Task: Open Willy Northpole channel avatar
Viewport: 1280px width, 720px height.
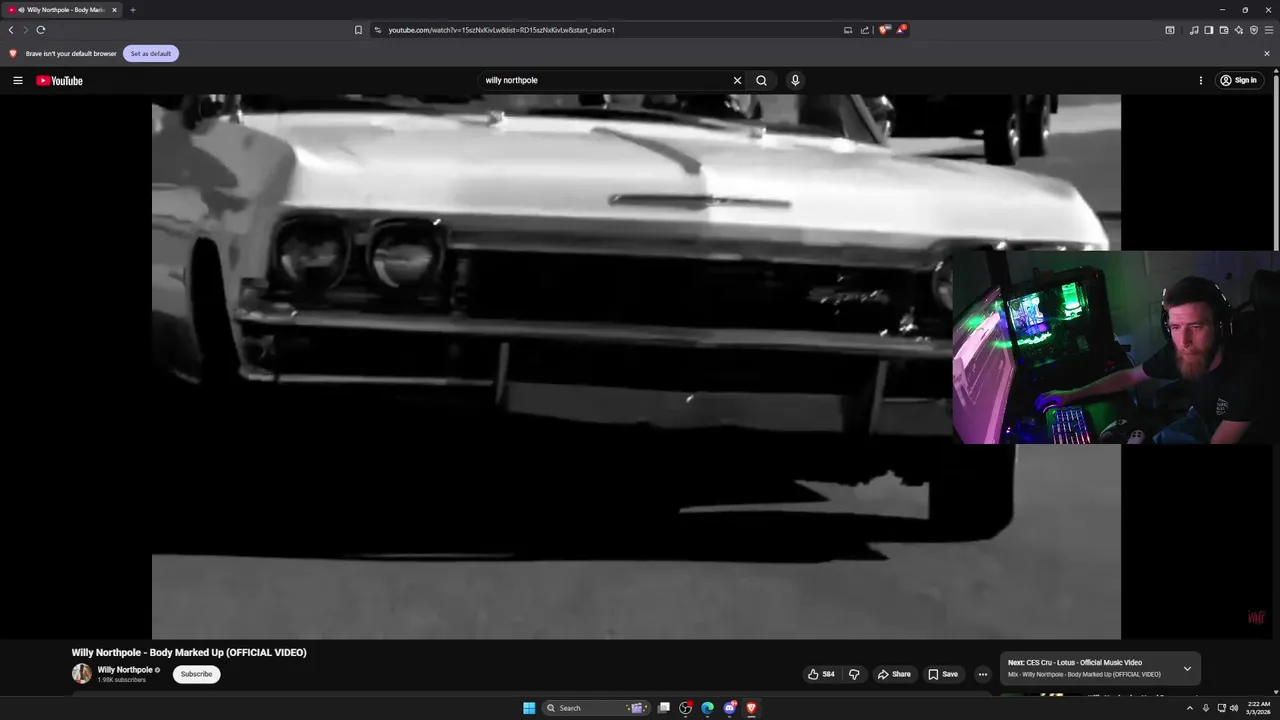Action: pos(81,674)
